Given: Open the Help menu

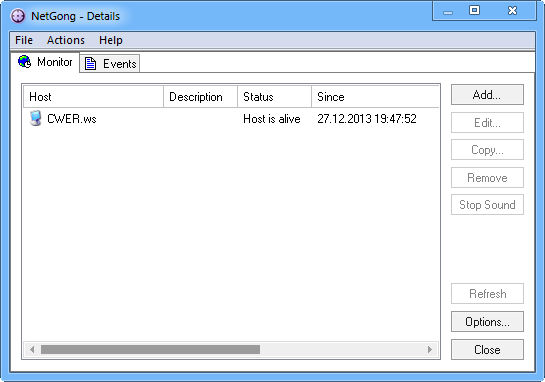Looking at the screenshot, I should [111, 40].
